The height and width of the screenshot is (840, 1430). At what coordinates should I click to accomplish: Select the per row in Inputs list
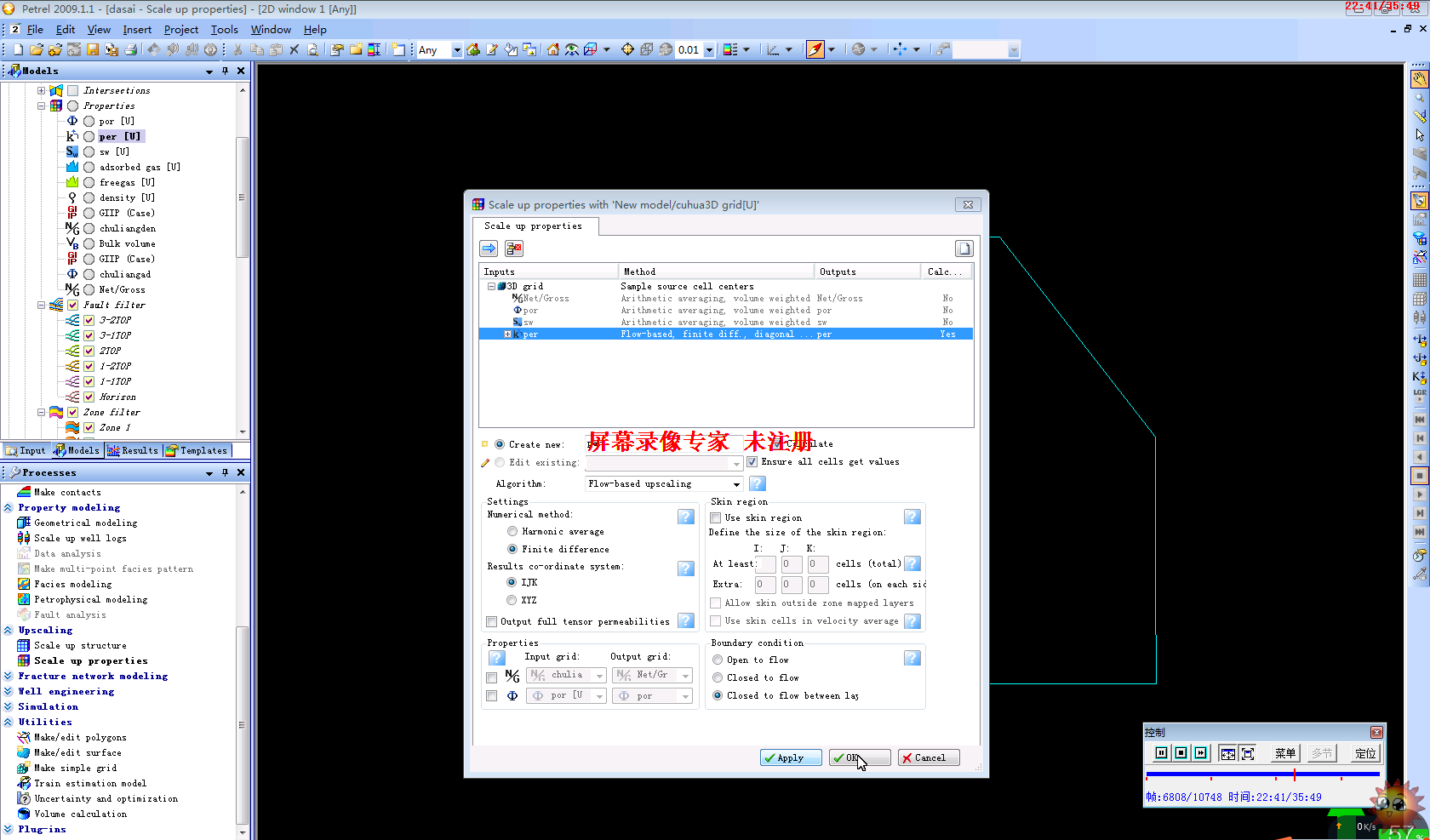pos(725,334)
